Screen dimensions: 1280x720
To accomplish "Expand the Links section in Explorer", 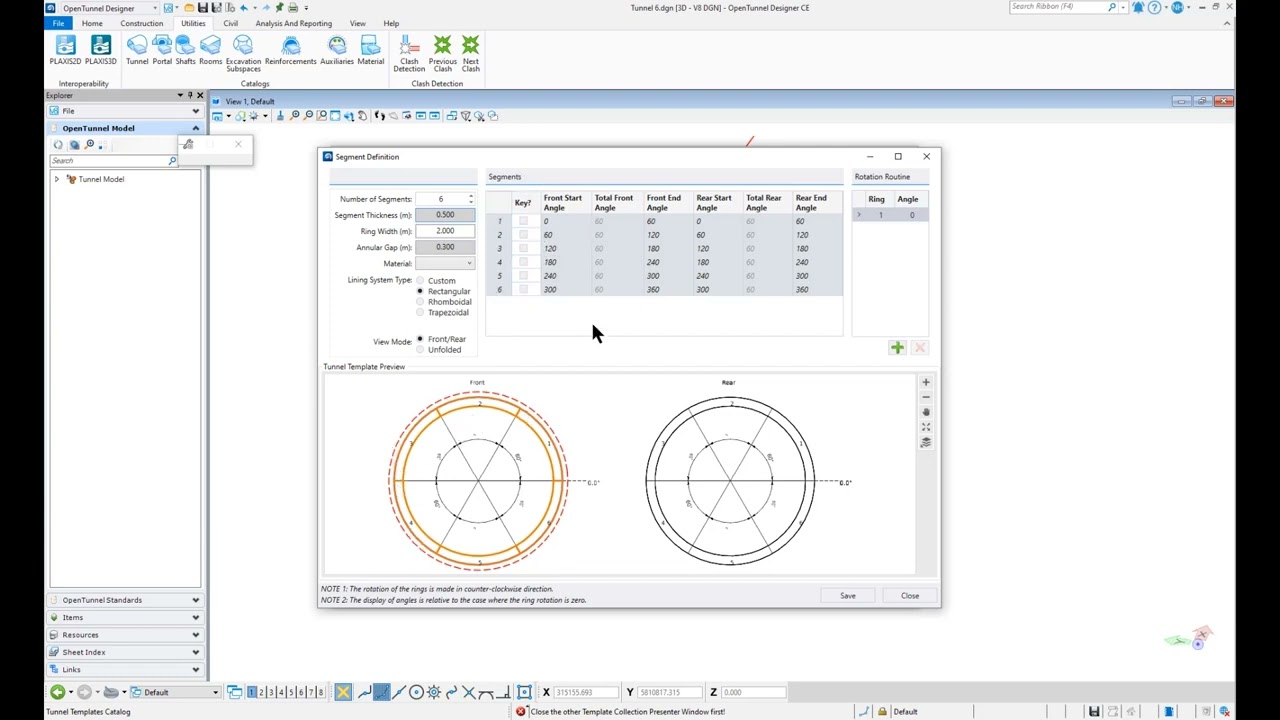I will (125, 669).
